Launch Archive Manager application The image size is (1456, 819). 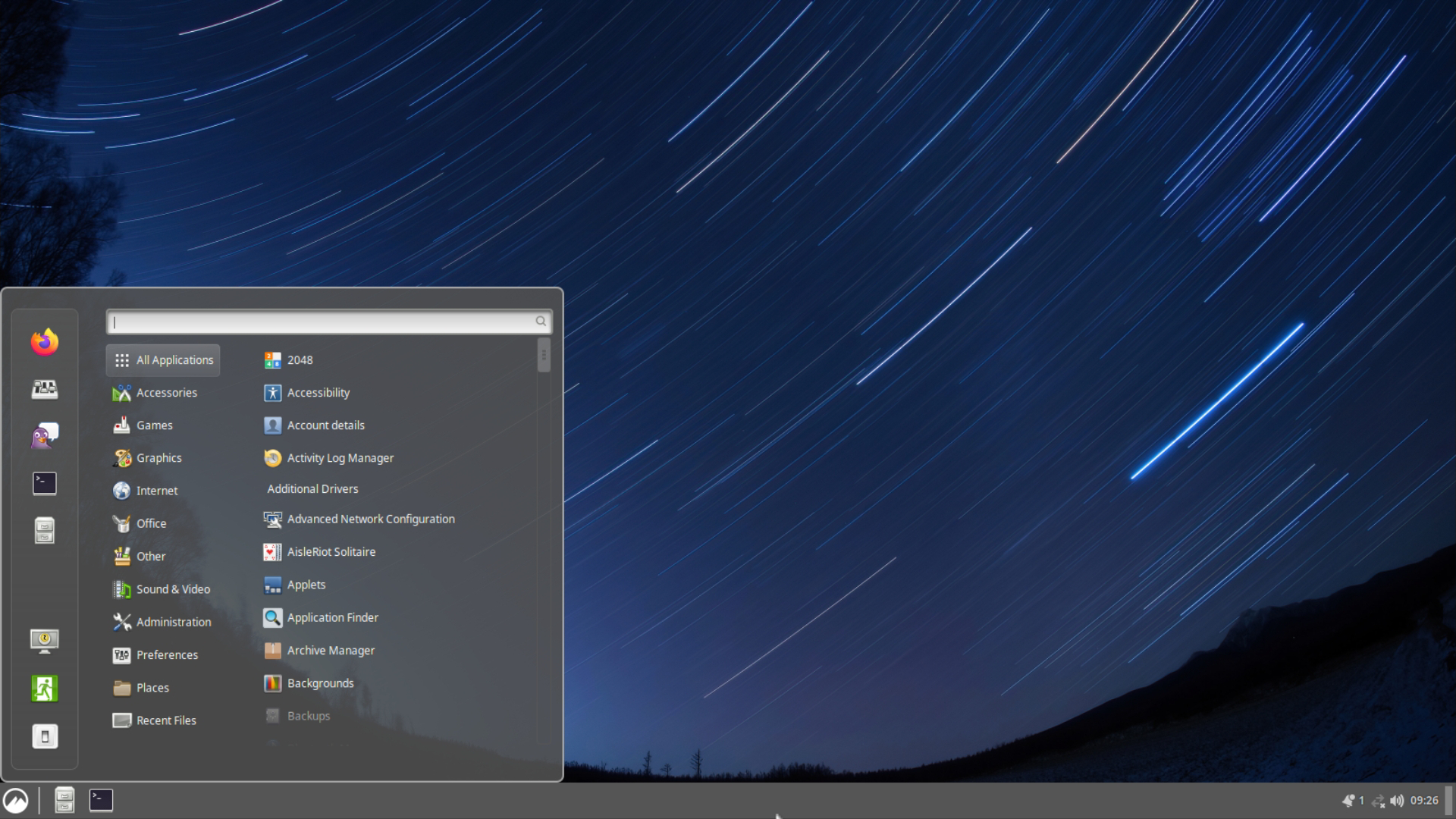(331, 651)
